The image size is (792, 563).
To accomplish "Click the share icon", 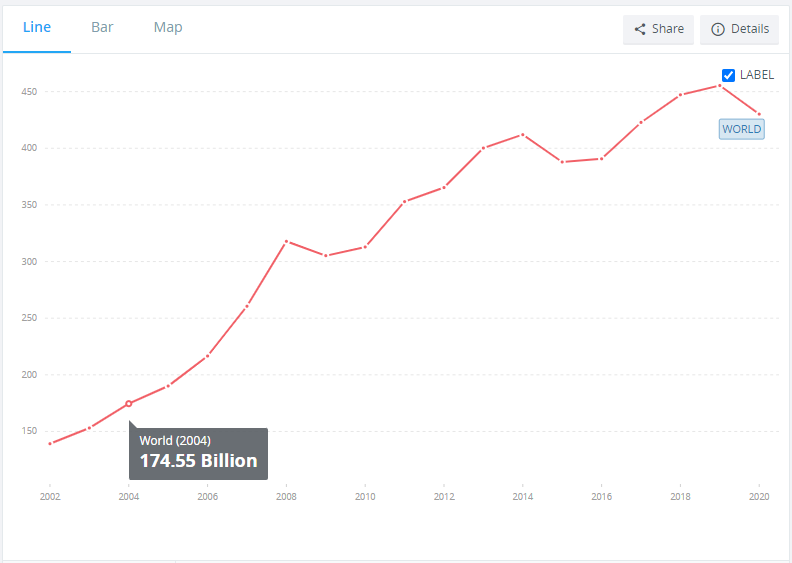I will [x=640, y=29].
